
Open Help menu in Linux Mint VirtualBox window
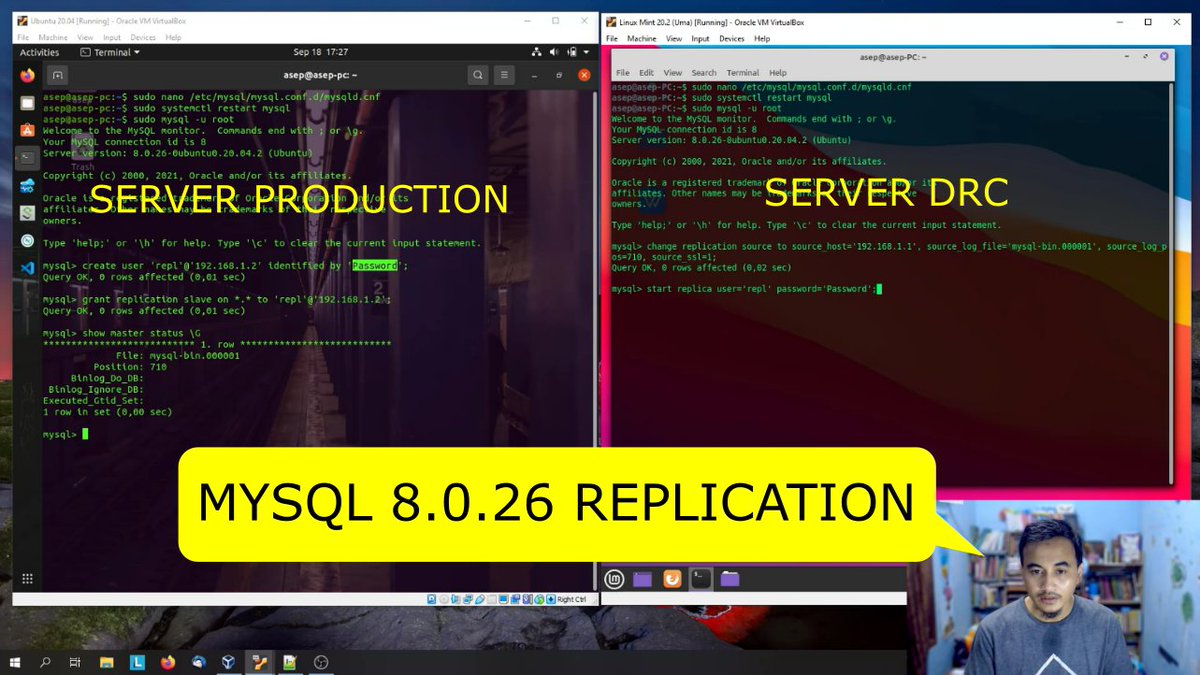(762, 39)
